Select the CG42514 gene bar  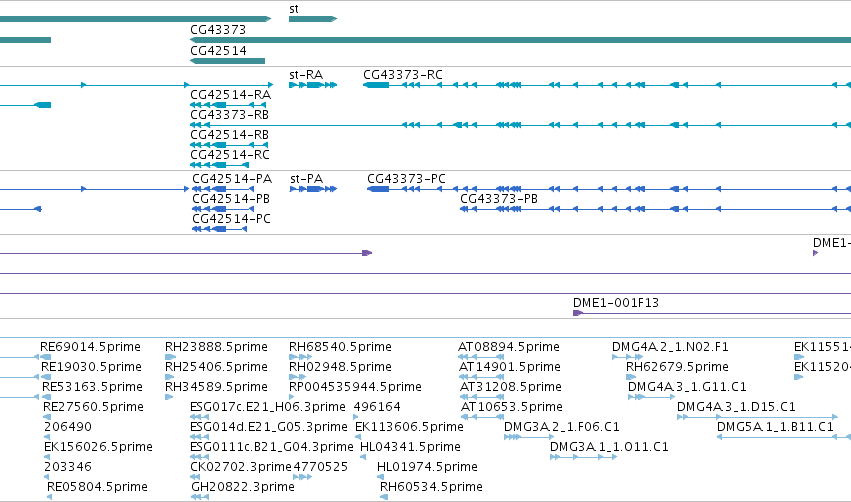tap(227, 61)
